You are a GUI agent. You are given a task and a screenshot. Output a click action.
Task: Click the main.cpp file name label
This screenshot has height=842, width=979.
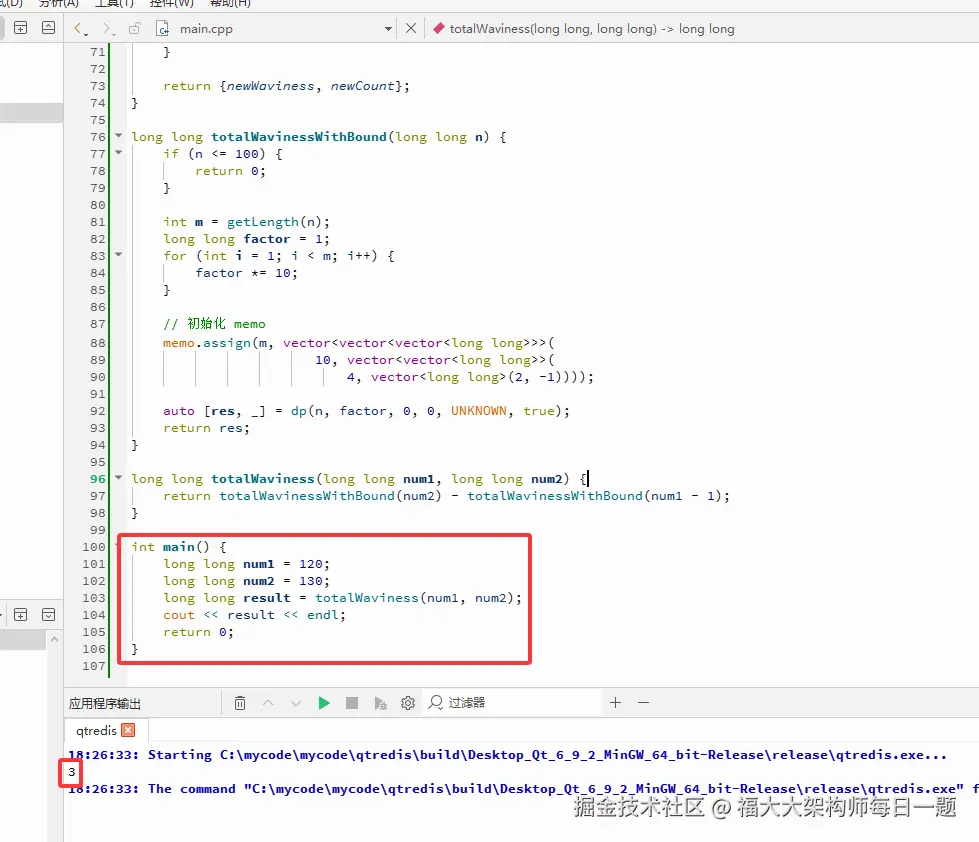(x=206, y=29)
